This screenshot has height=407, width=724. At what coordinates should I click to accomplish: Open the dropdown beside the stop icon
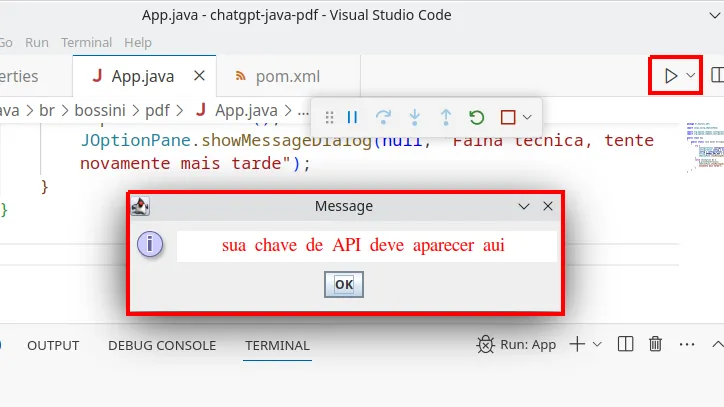(527, 117)
